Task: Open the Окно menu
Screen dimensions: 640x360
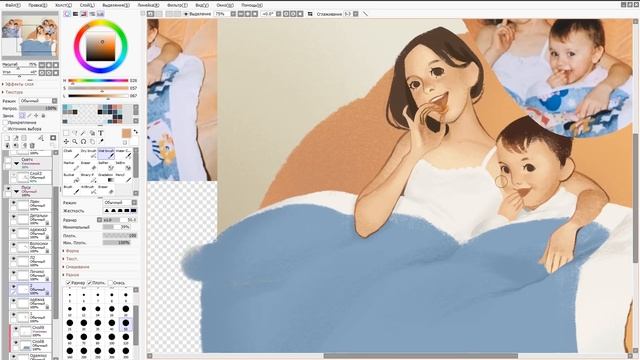Action: [x=225, y=5]
